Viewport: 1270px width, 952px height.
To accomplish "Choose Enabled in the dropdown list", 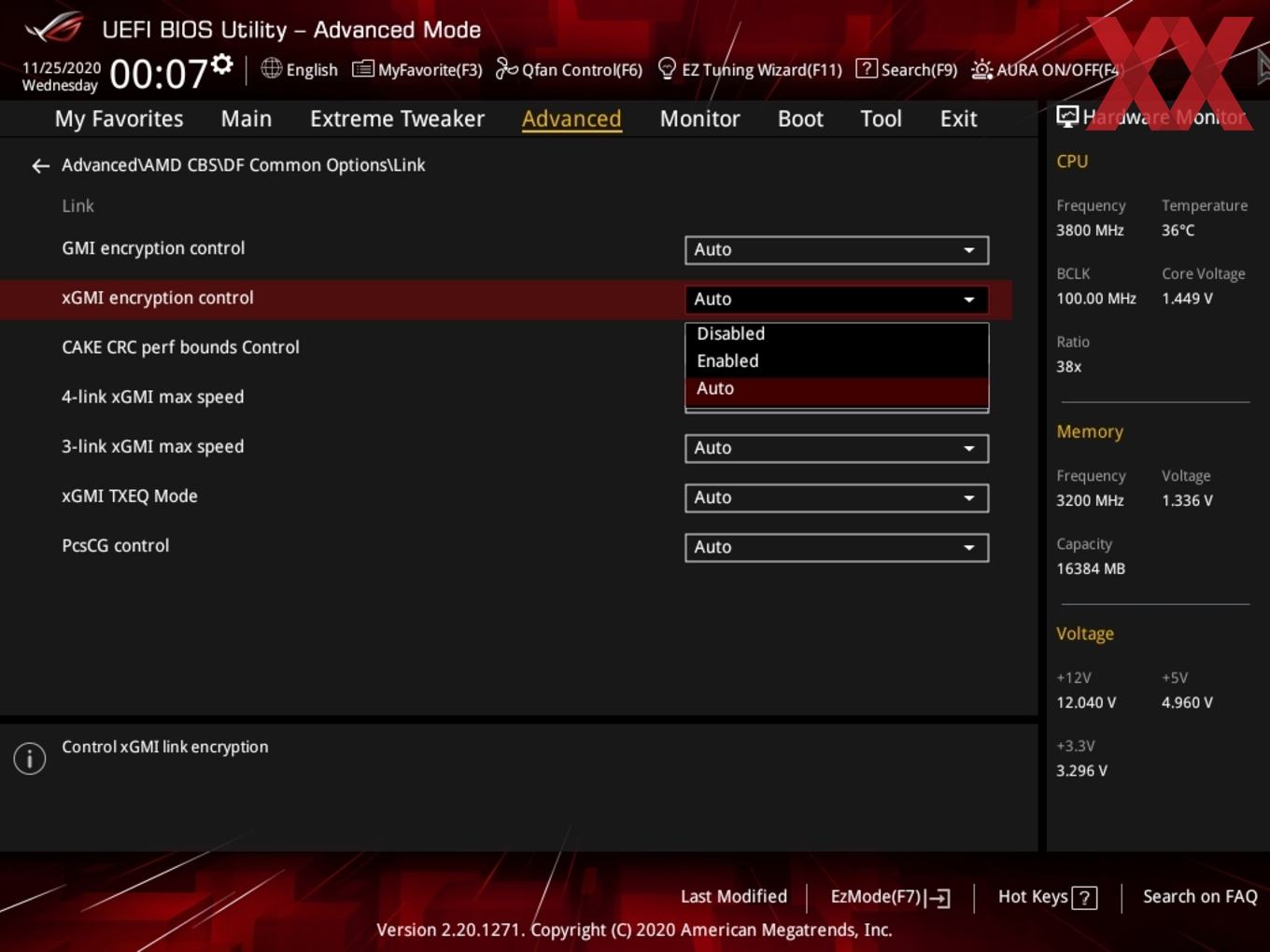I will [836, 361].
